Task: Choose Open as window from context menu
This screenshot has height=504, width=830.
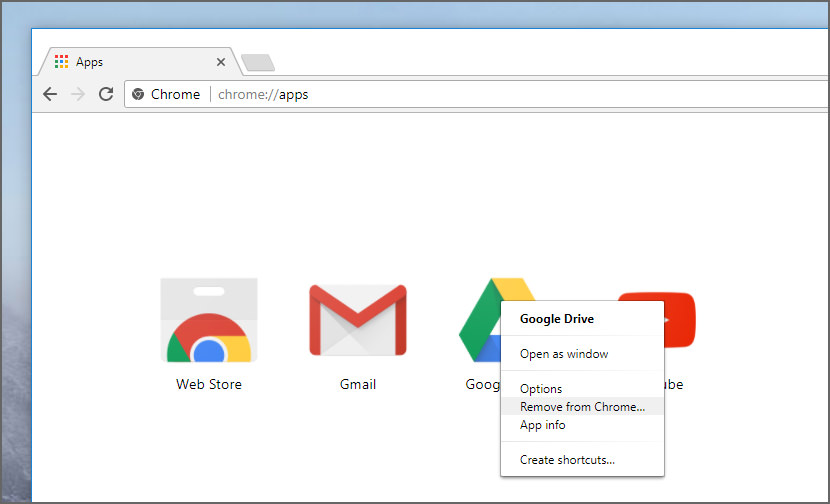Action: point(582,354)
